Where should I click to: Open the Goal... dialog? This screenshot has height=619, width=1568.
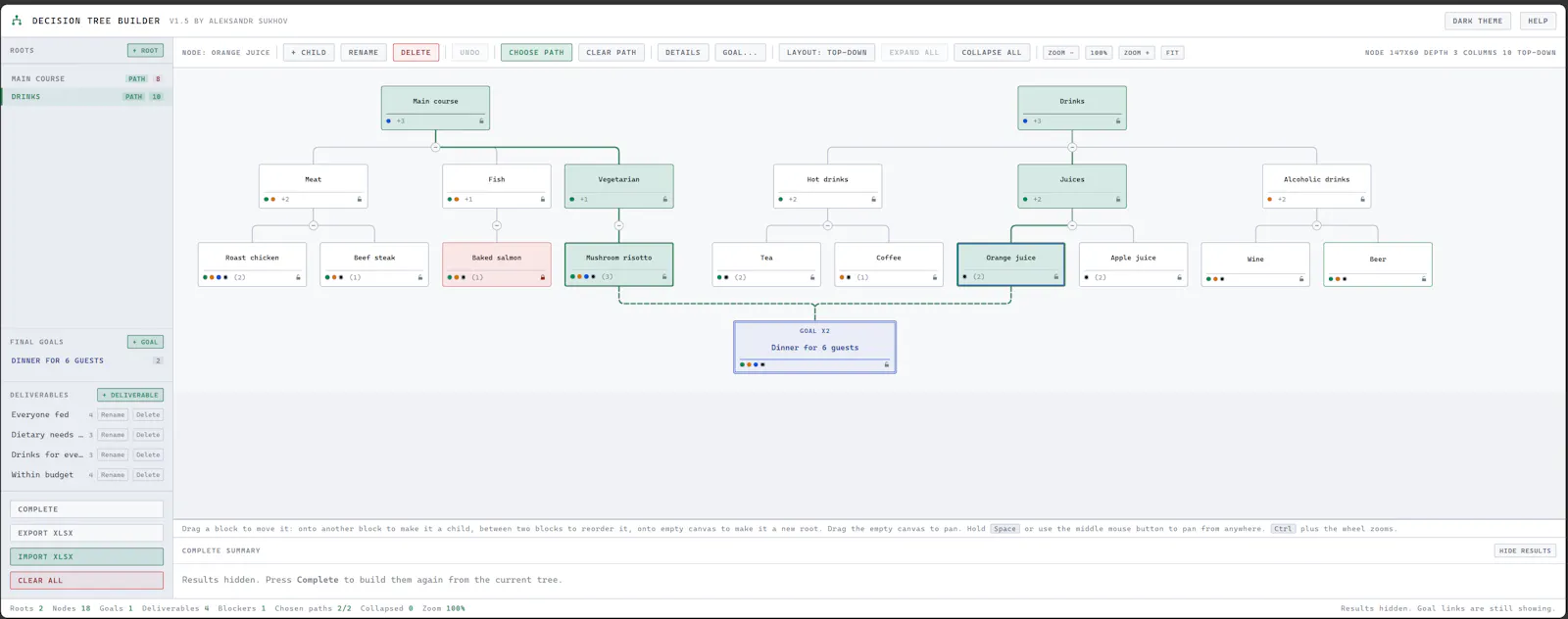pyautogui.click(x=740, y=53)
